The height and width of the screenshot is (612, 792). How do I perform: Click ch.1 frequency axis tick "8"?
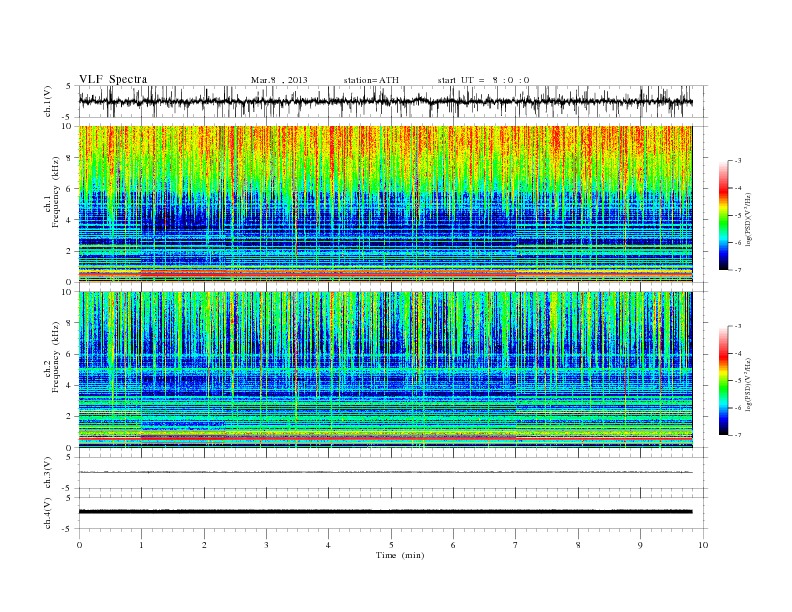(70, 158)
